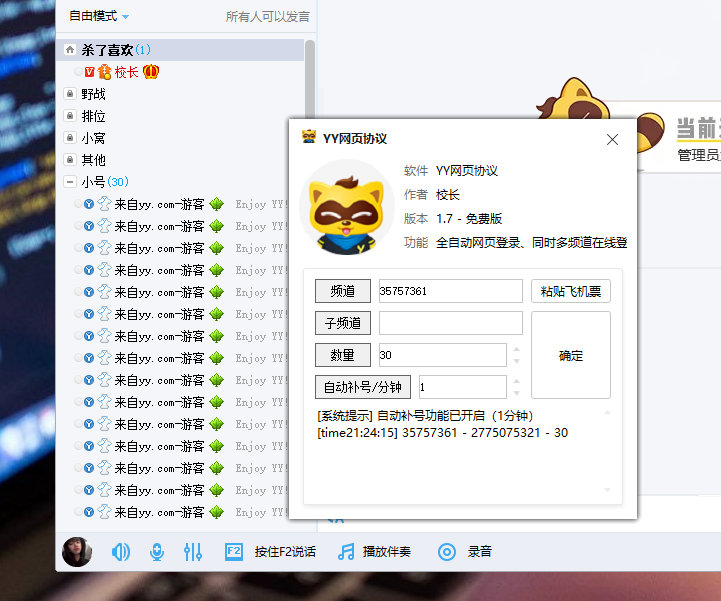
Task: Open the 排位 sub-channel
Action: pyautogui.click(x=93, y=116)
